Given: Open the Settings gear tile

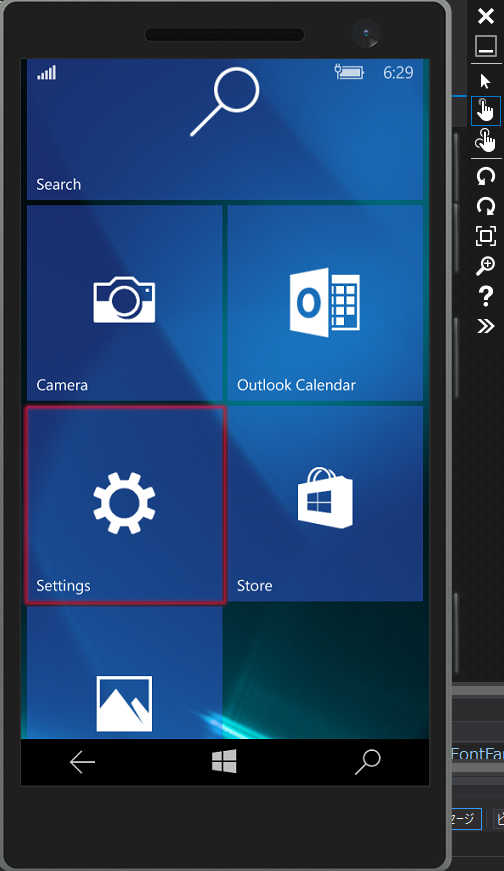Looking at the screenshot, I should (125, 504).
